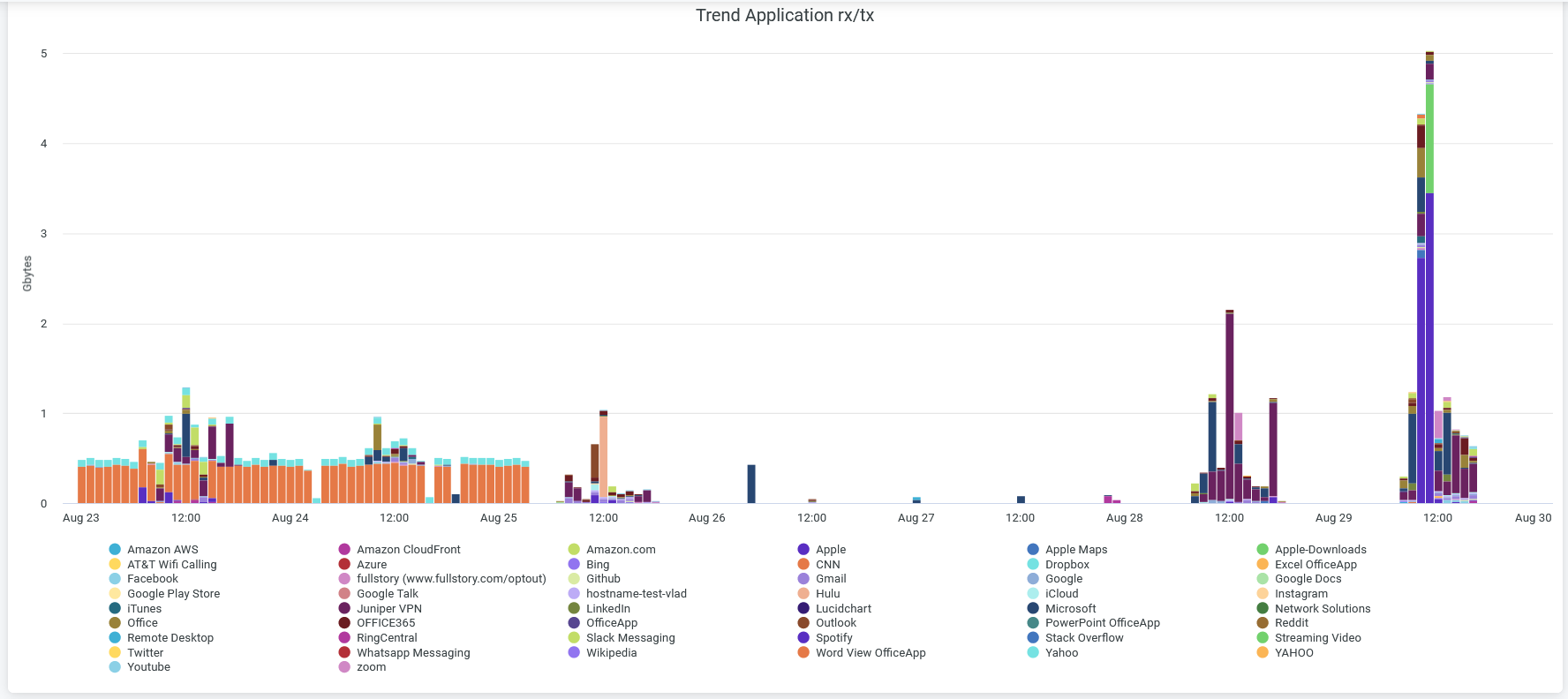
Task: Click the Youtube legend color dot
Action: [115, 667]
